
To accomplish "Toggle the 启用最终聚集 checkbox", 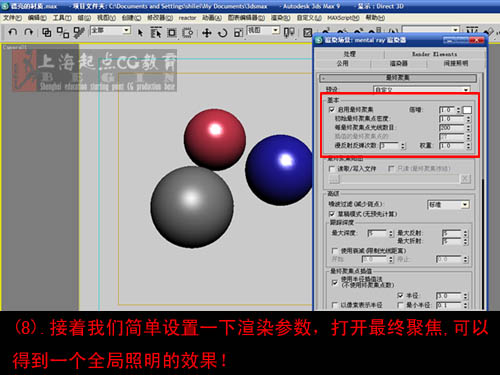I will click(x=332, y=109).
